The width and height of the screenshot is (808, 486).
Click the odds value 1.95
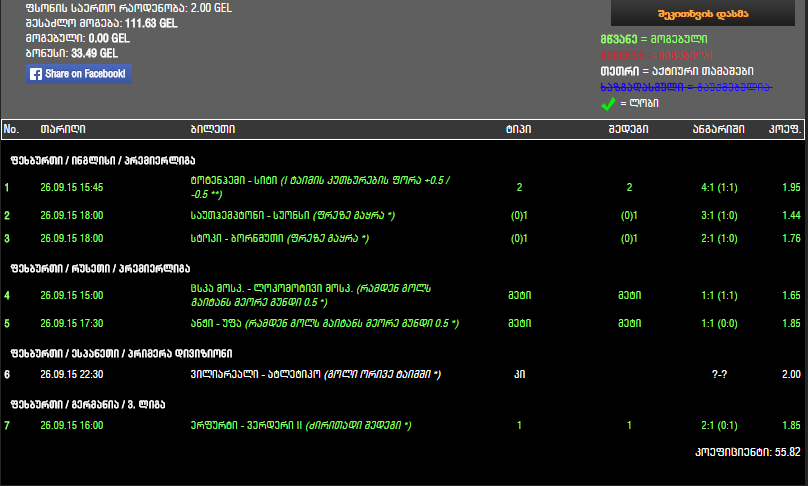pyautogui.click(x=791, y=188)
